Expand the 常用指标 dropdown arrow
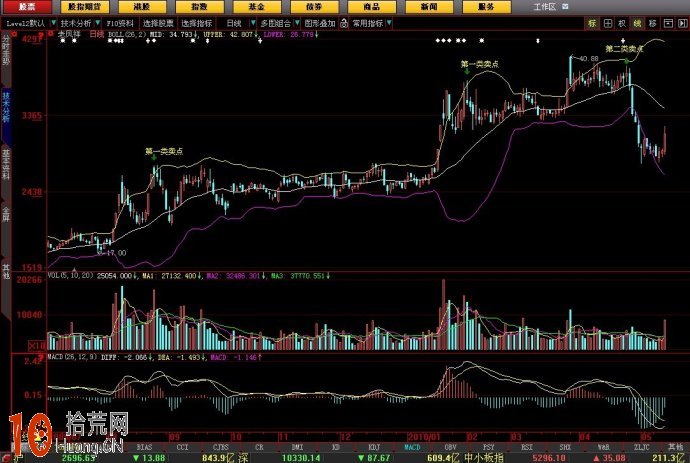The height and width of the screenshot is (463, 690). pos(389,23)
